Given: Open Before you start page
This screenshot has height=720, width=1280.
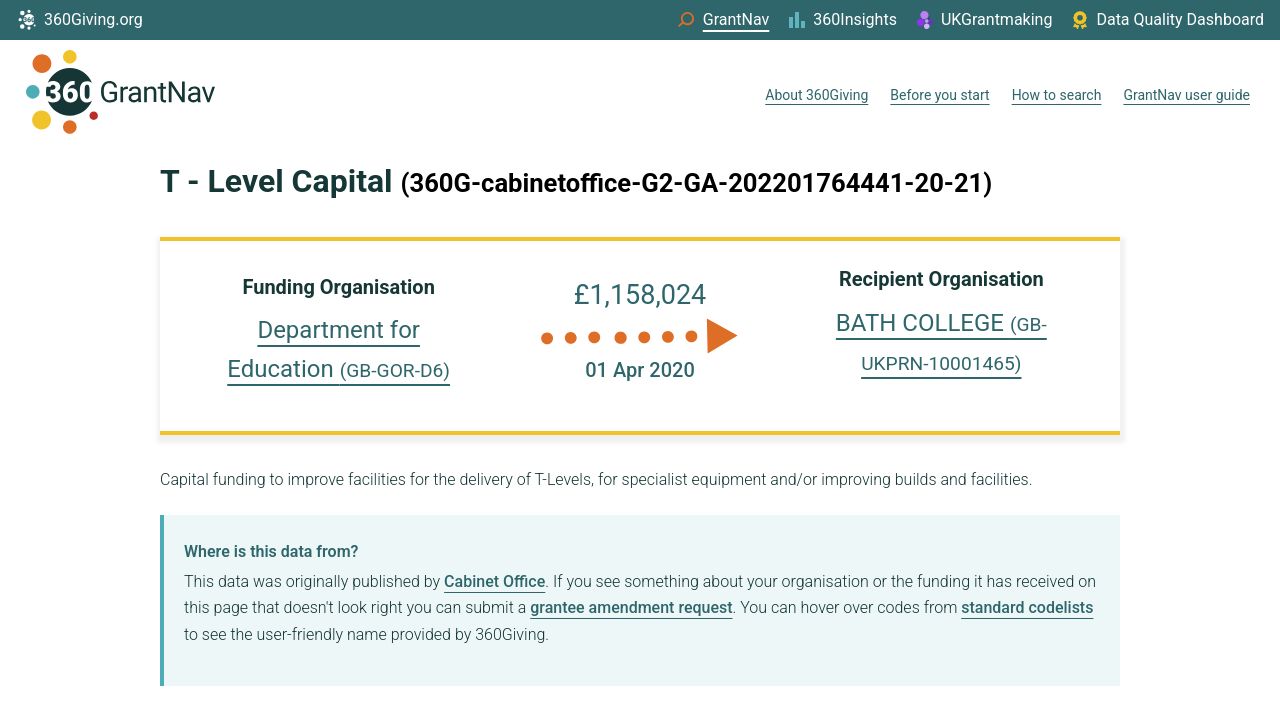Looking at the screenshot, I should pos(940,95).
